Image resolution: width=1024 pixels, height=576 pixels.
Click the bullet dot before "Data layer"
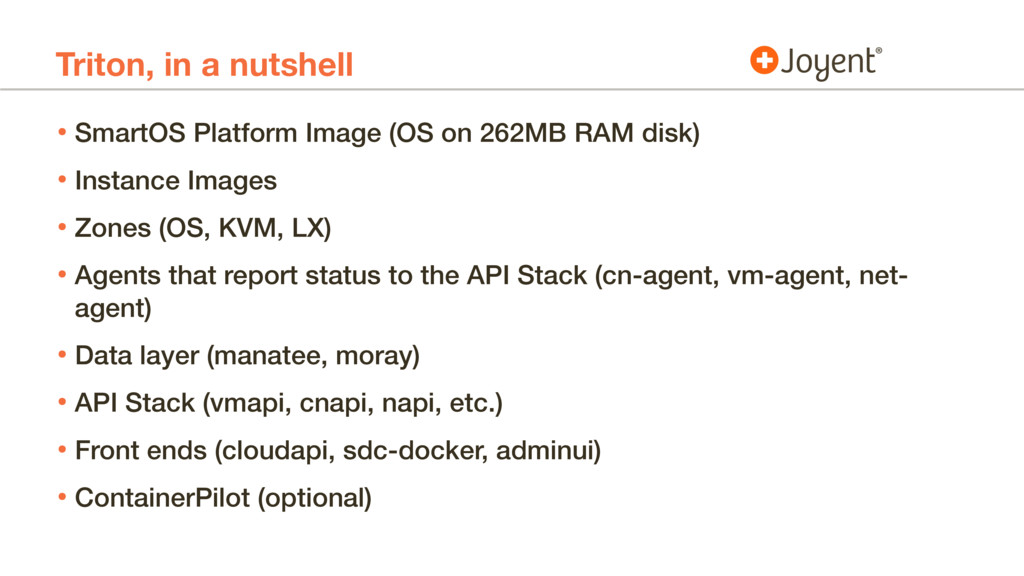tap(62, 356)
